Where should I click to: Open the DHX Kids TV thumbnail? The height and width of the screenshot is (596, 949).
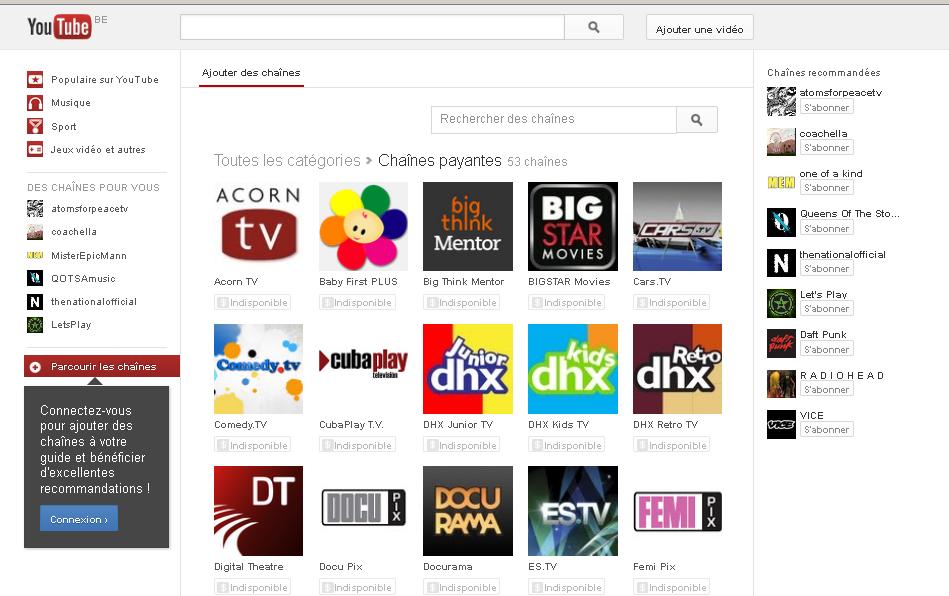[x=573, y=369]
